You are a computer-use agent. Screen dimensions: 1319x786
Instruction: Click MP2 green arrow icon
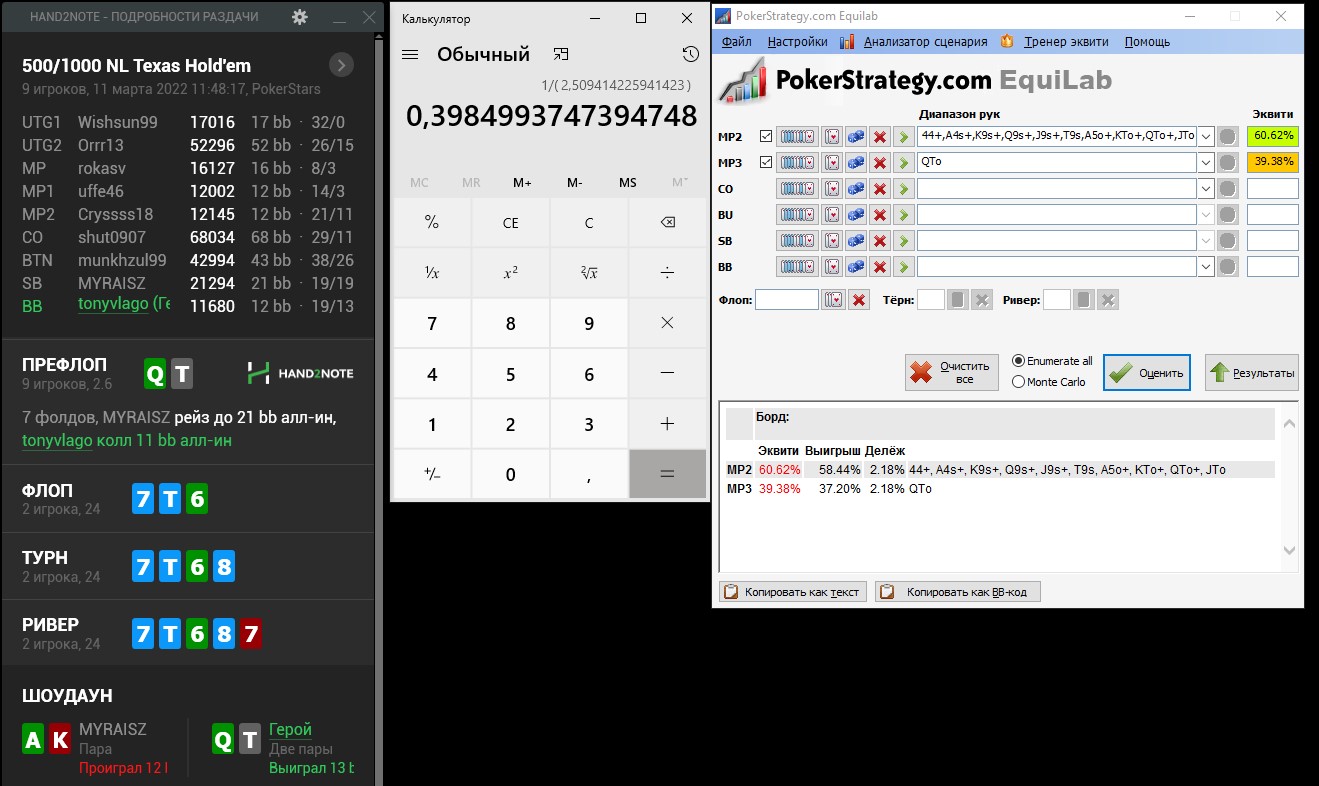[903, 136]
